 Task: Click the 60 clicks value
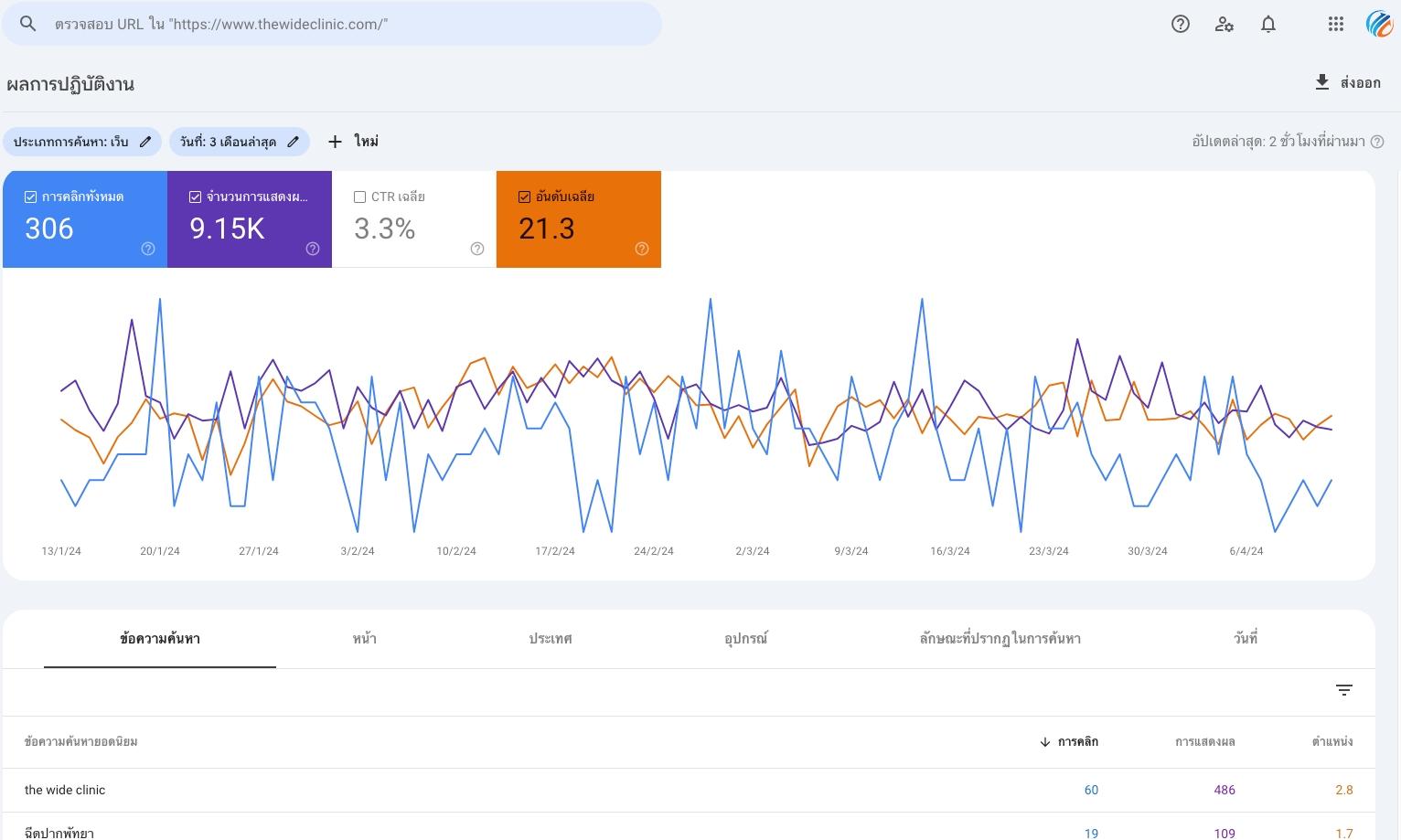(x=1091, y=790)
